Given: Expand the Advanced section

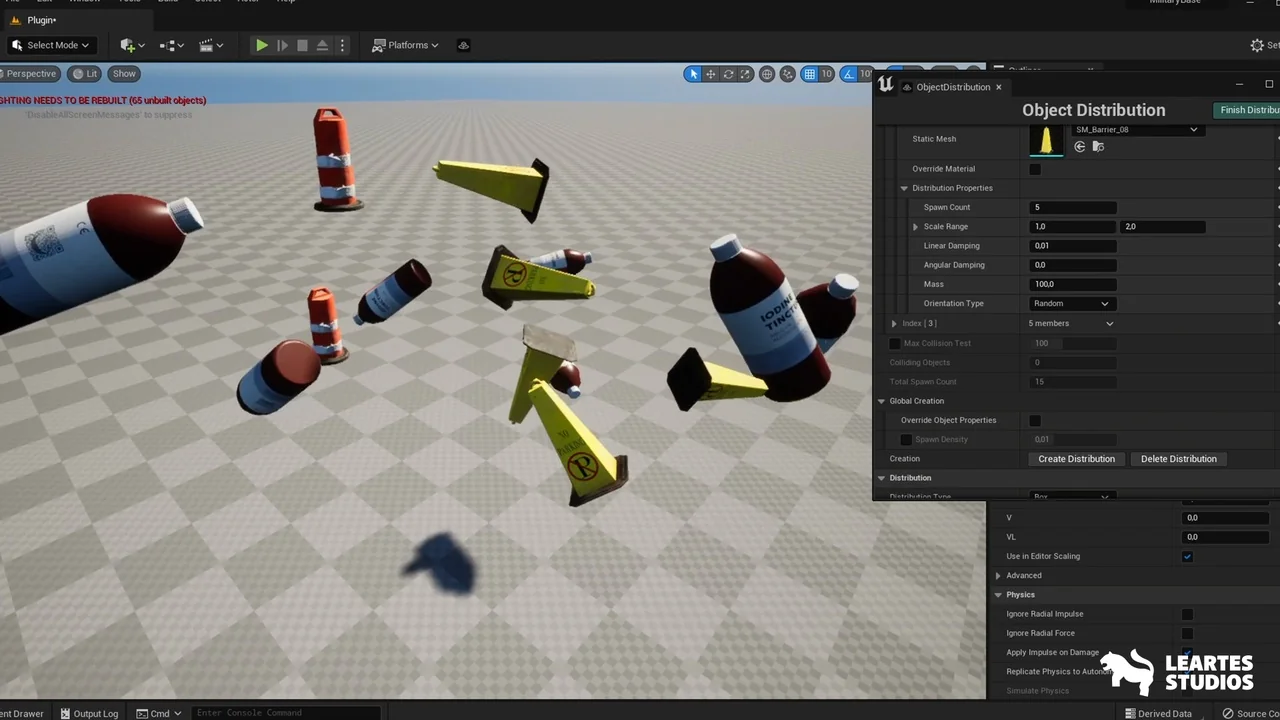Looking at the screenshot, I should pos(998,575).
